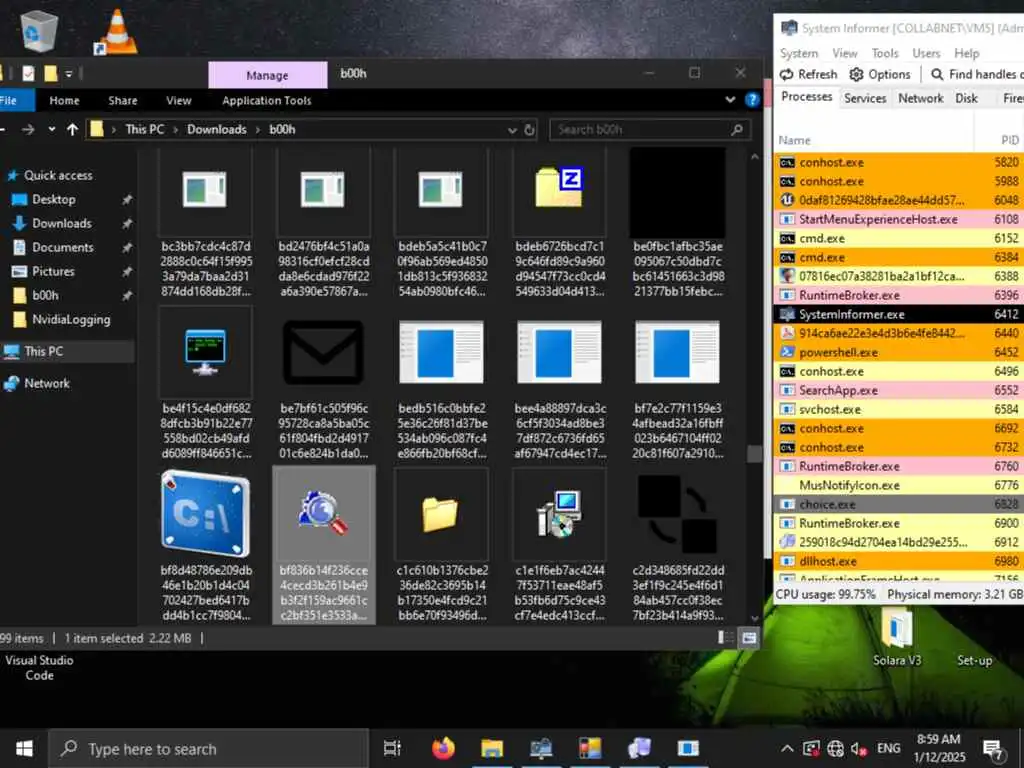This screenshot has height=768, width=1024.
Task: Click Find handles in System Informer
Action: point(977,74)
